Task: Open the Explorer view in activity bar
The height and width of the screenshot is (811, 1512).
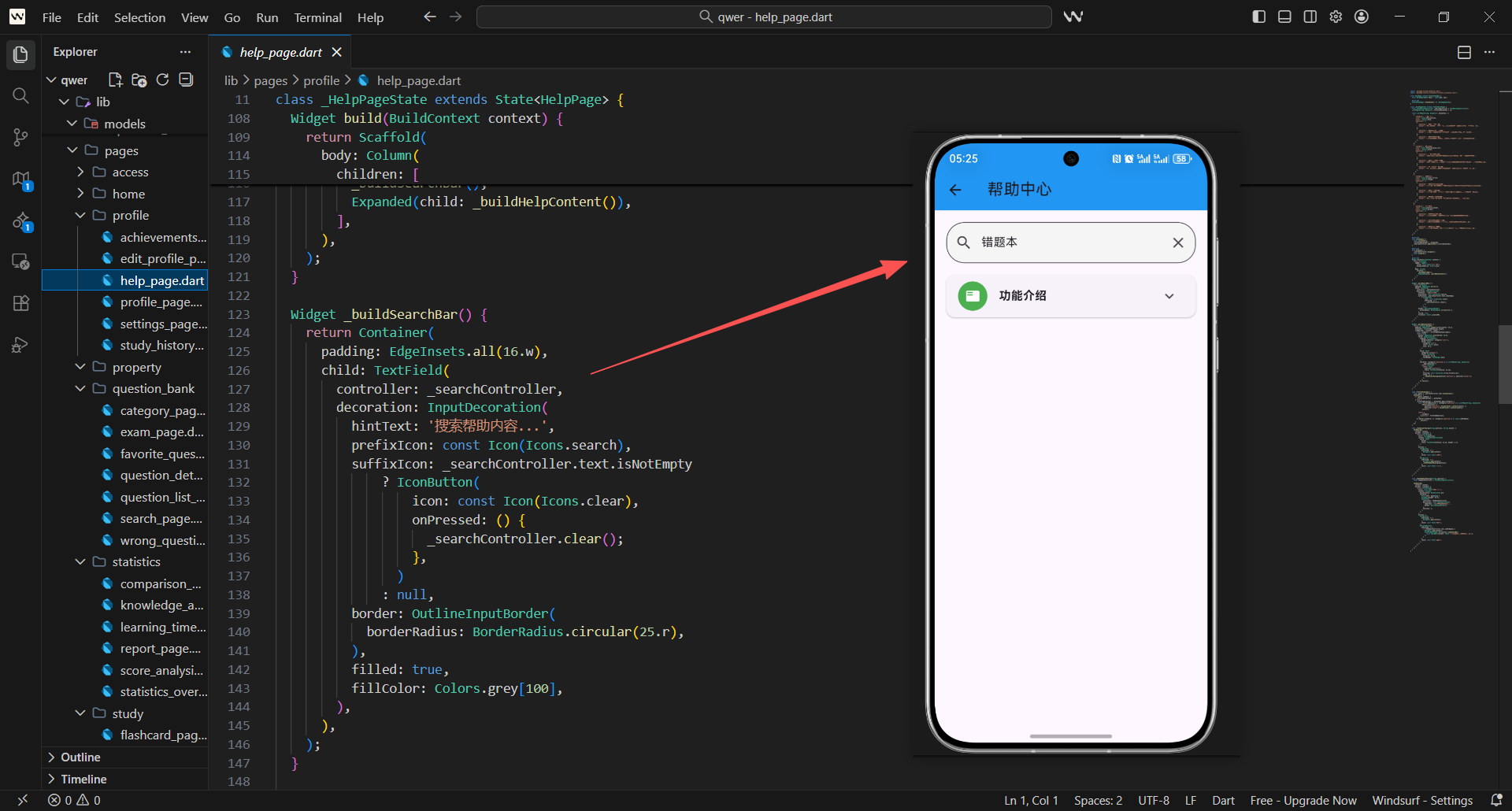Action: click(20, 54)
